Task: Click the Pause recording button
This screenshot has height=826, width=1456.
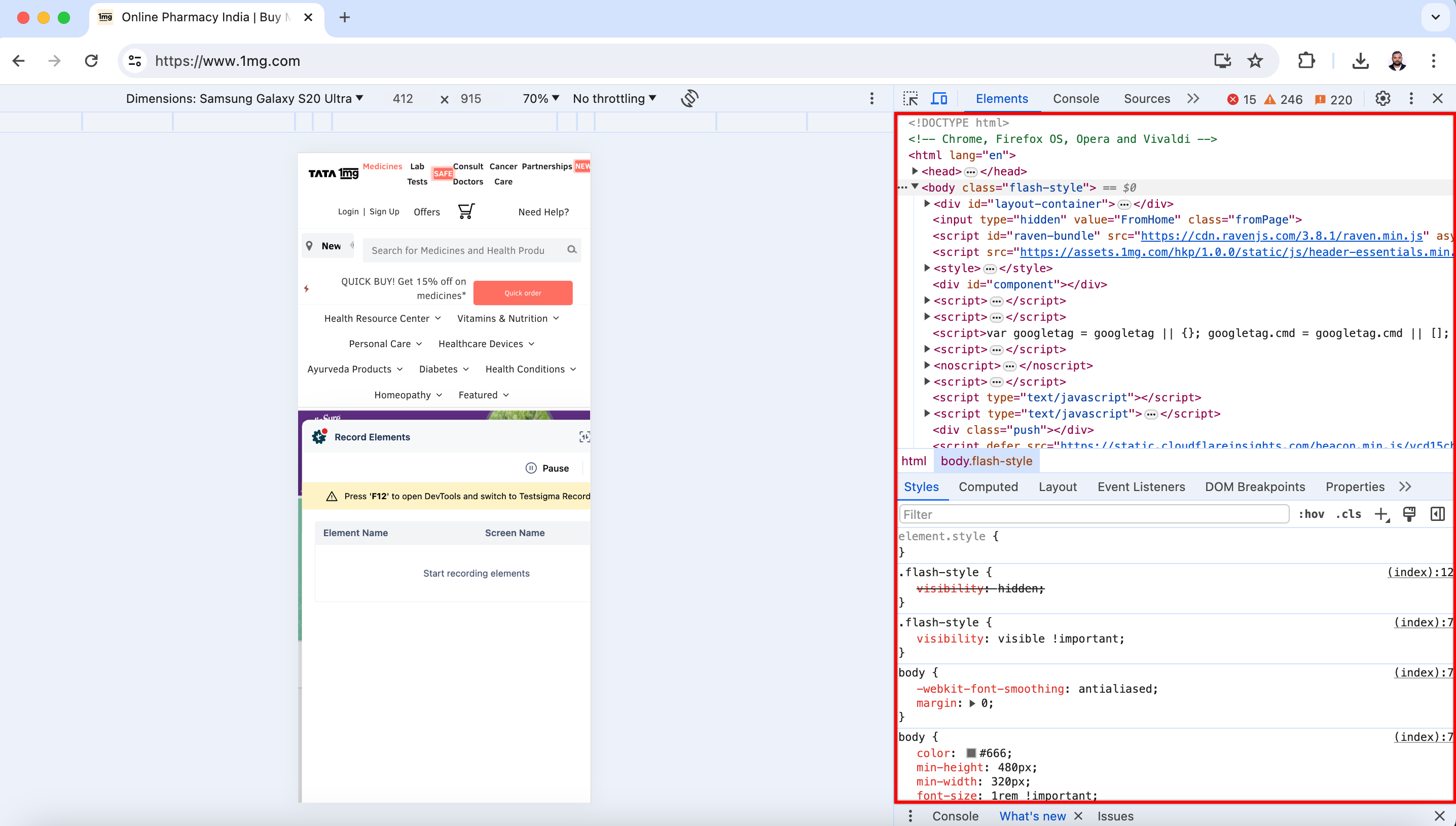Action: (x=547, y=468)
